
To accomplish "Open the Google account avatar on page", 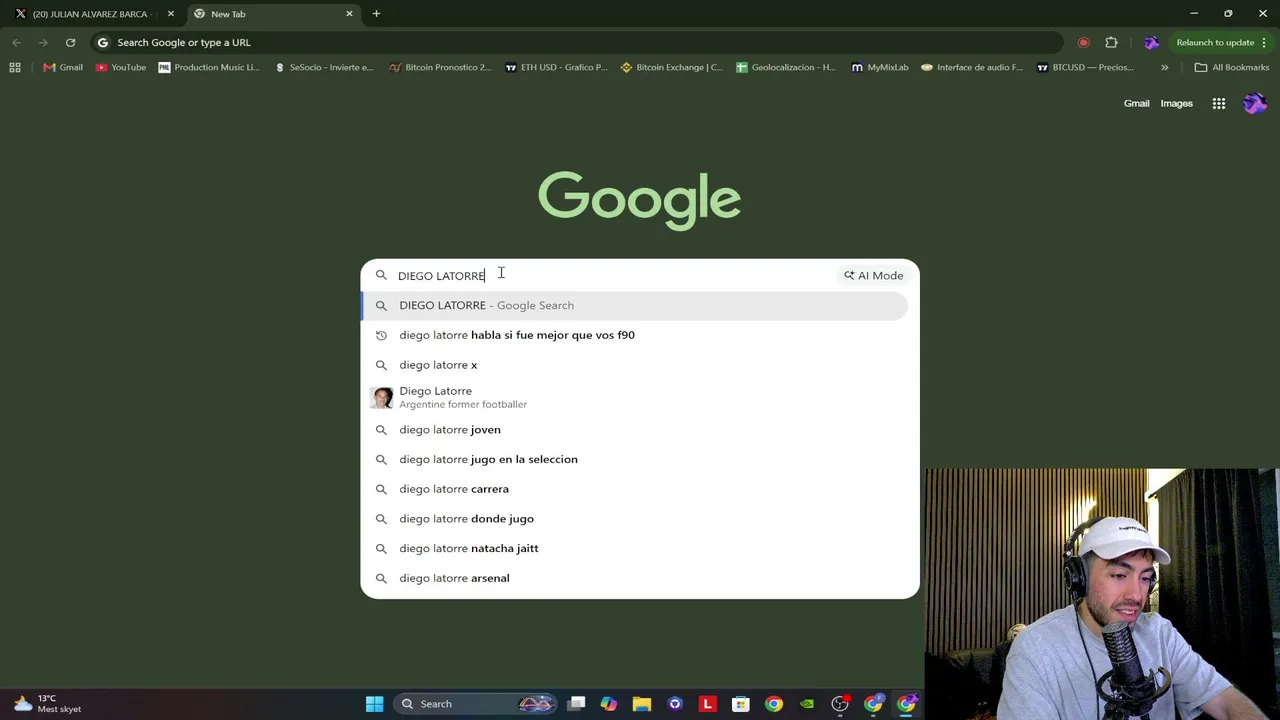I will click(1254, 103).
